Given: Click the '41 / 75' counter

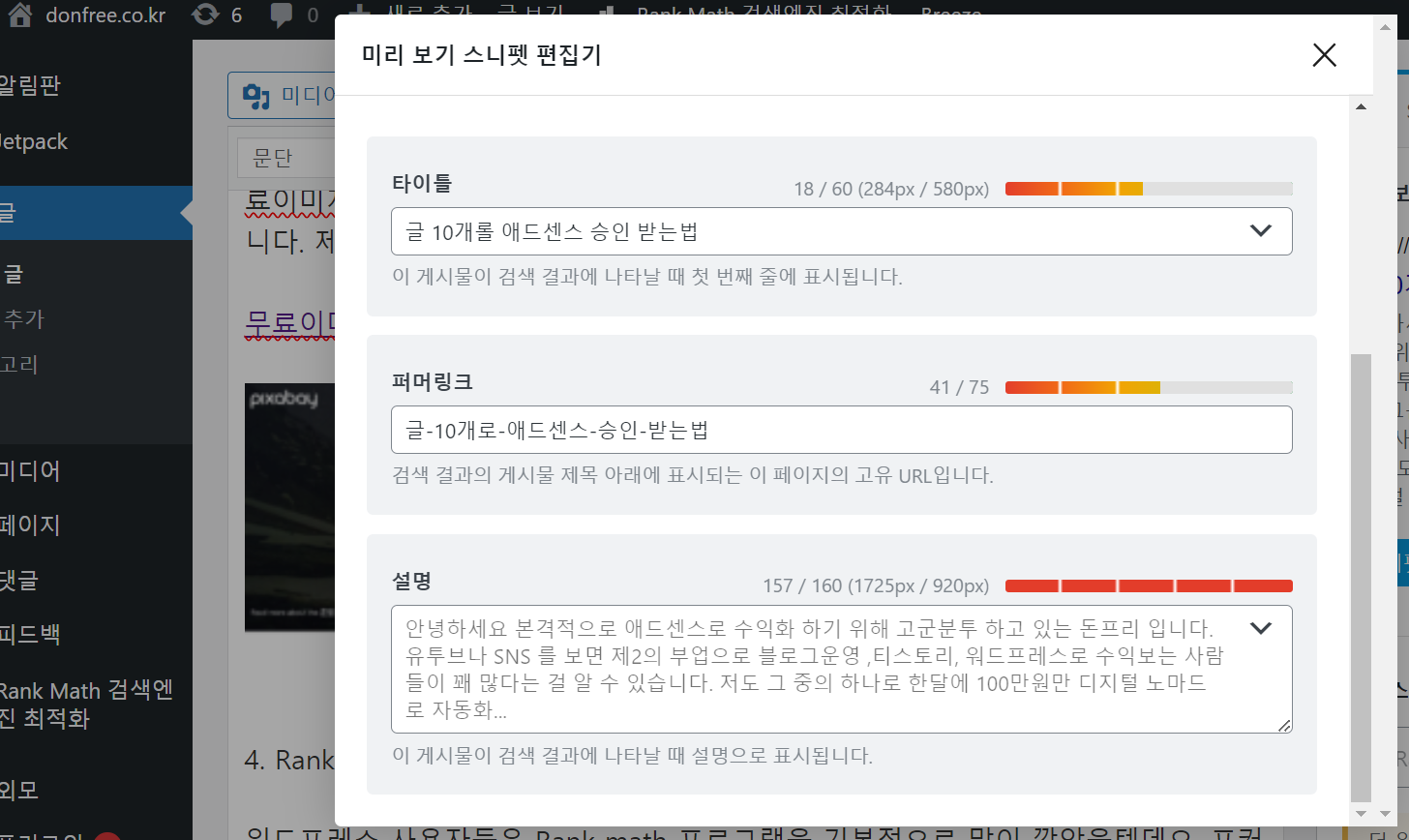Looking at the screenshot, I should [959, 387].
